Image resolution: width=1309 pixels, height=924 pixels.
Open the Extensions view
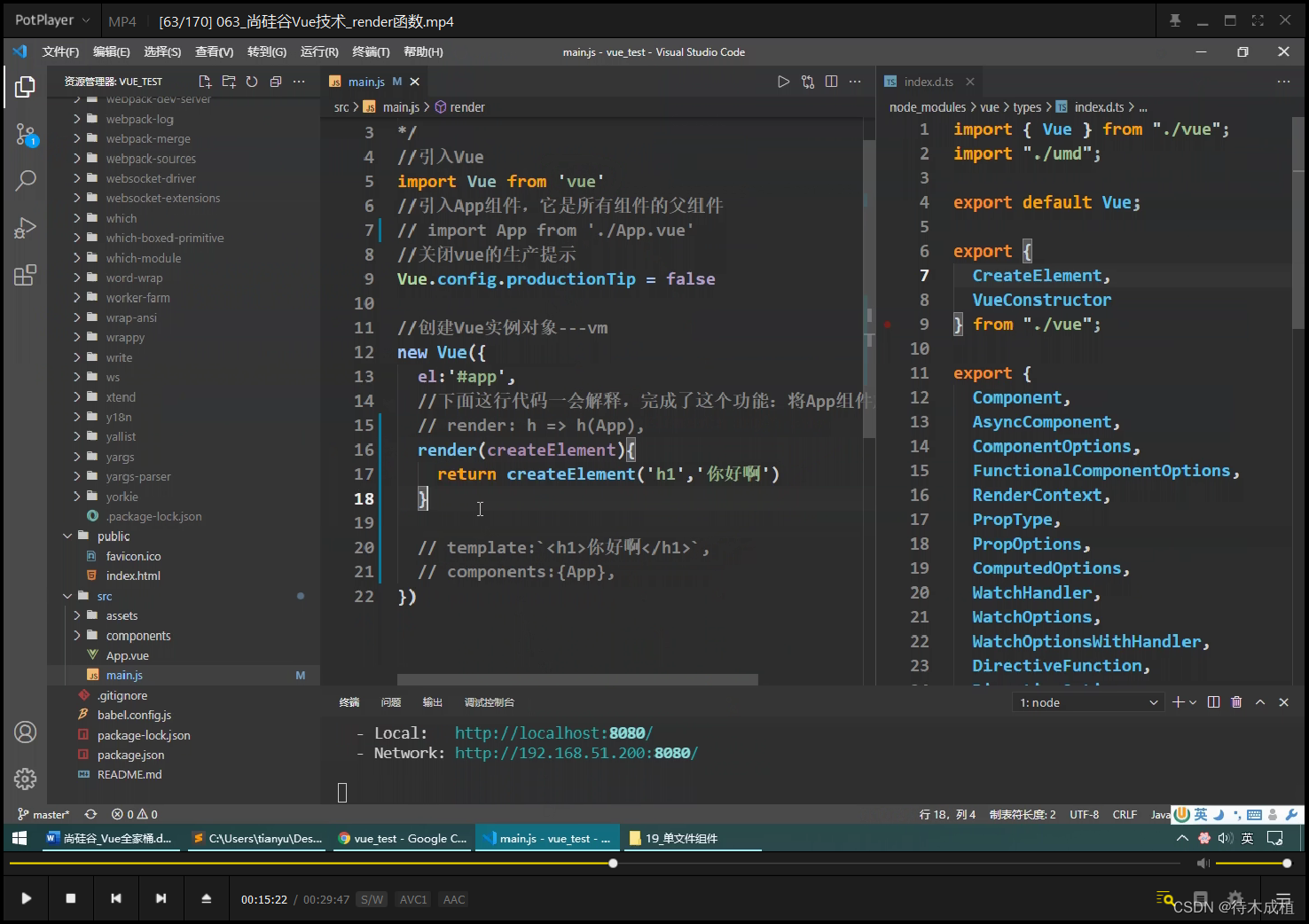pyautogui.click(x=25, y=275)
